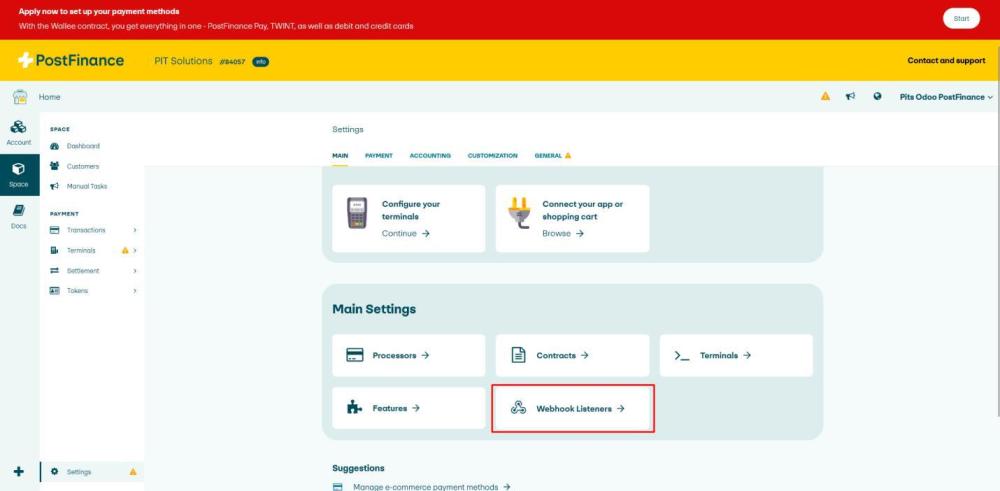Click the Home shop icon in breadcrumb
The width and height of the screenshot is (1000, 491).
click(x=20, y=97)
